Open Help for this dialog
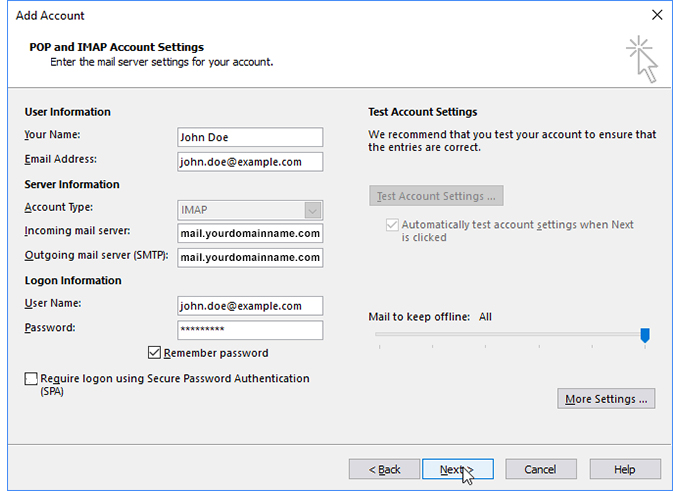 [625, 469]
